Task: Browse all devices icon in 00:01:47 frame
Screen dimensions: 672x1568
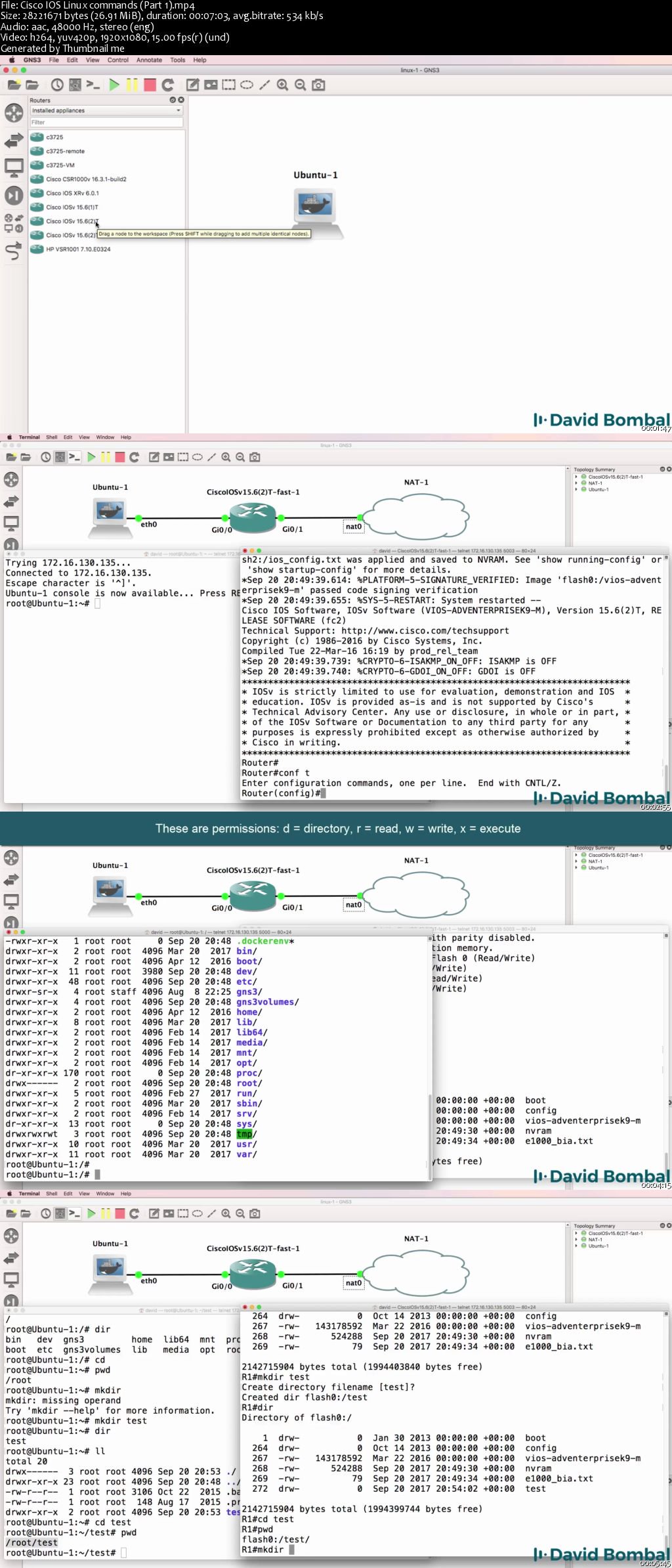Action: click(14, 223)
